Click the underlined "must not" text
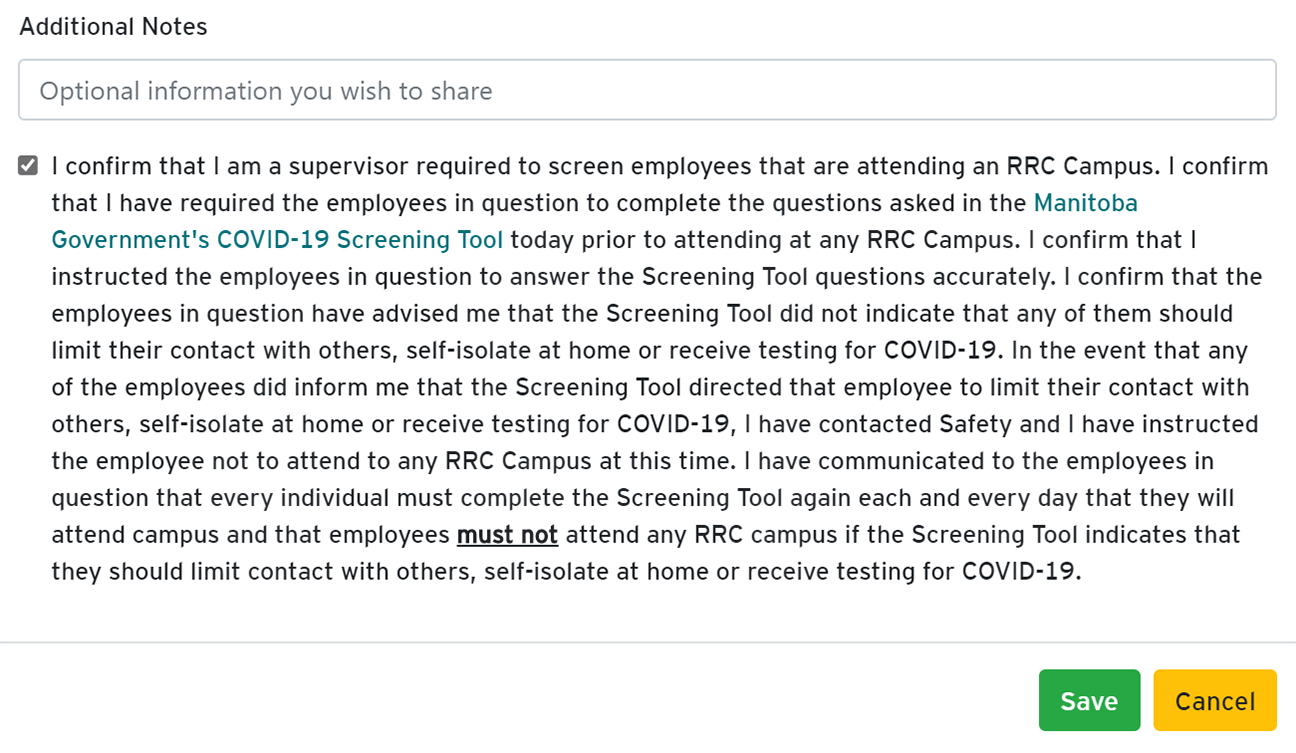The width and height of the screenshot is (1296, 753). [507, 535]
